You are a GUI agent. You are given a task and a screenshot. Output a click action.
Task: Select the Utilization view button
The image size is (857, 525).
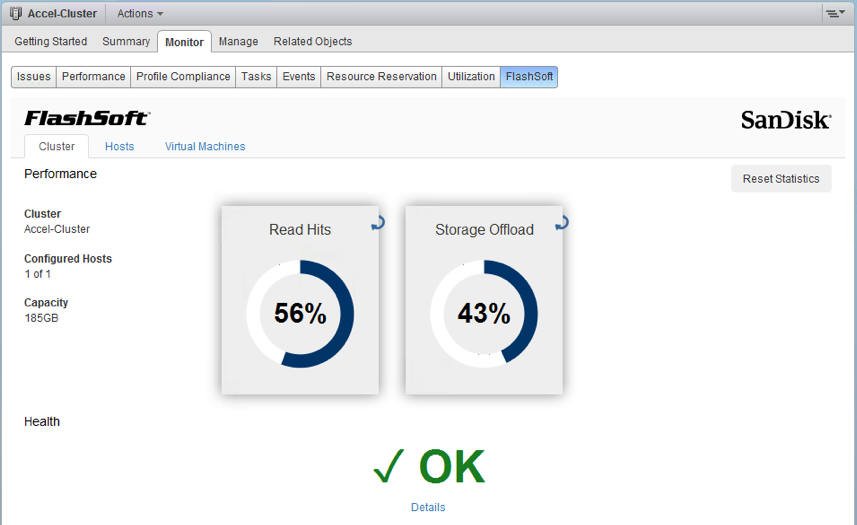coord(471,77)
